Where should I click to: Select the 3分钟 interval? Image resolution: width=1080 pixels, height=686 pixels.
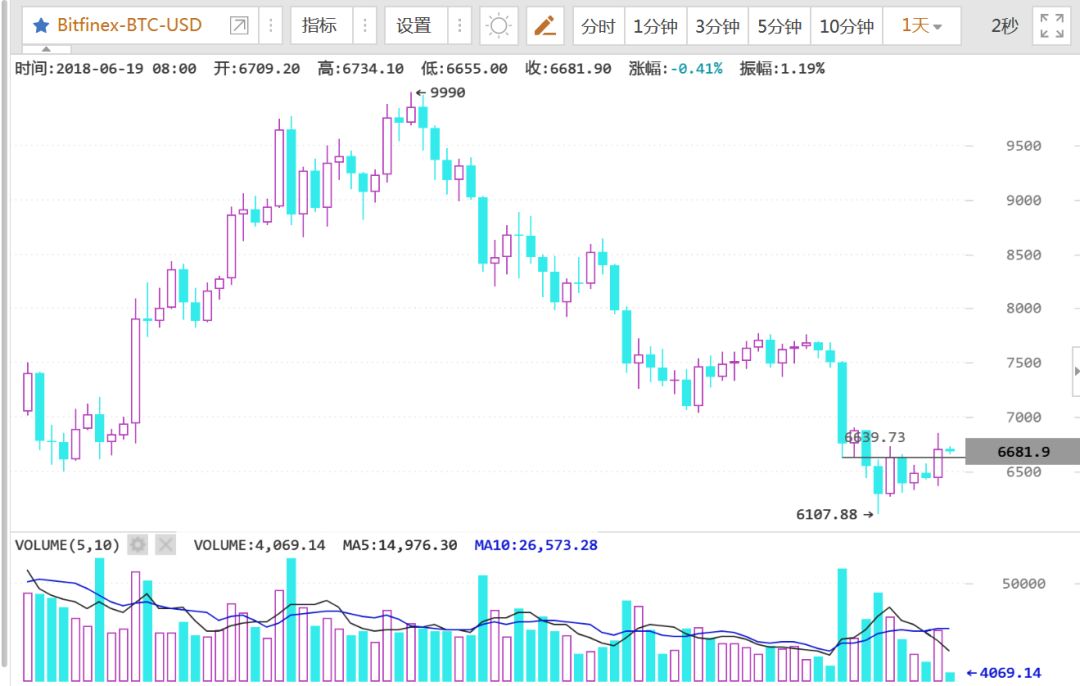click(718, 26)
